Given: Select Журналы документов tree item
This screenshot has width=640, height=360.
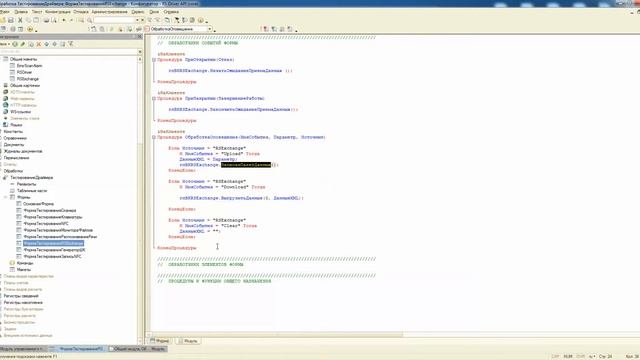Looking at the screenshot, I should click(22, 151).
